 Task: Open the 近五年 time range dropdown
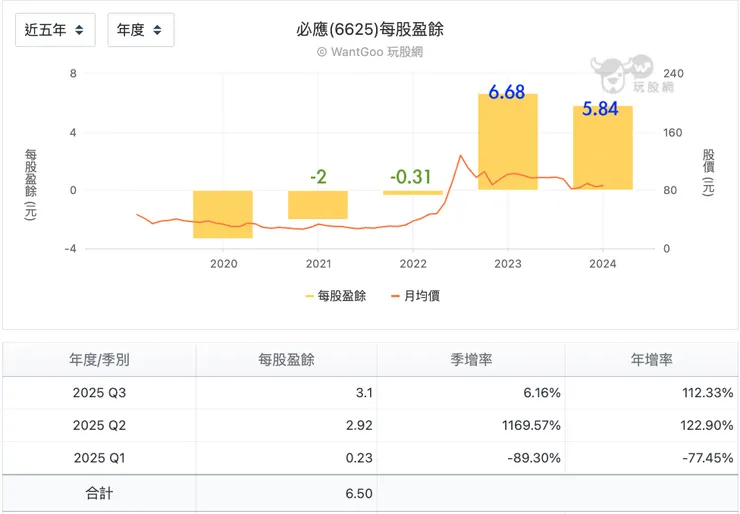55,30
